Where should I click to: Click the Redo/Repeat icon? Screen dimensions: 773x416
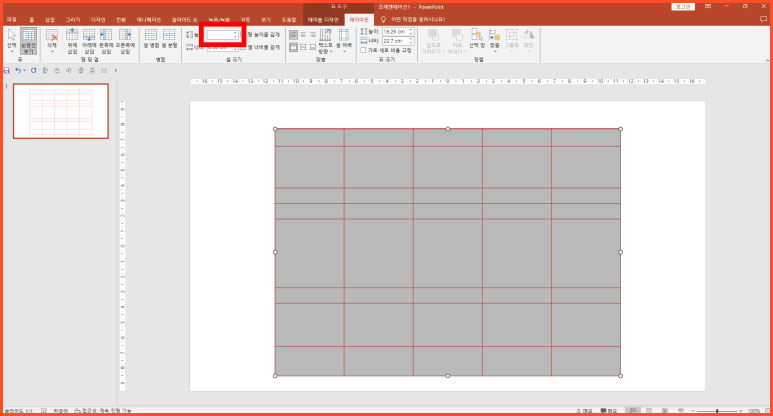click(34, 70)
